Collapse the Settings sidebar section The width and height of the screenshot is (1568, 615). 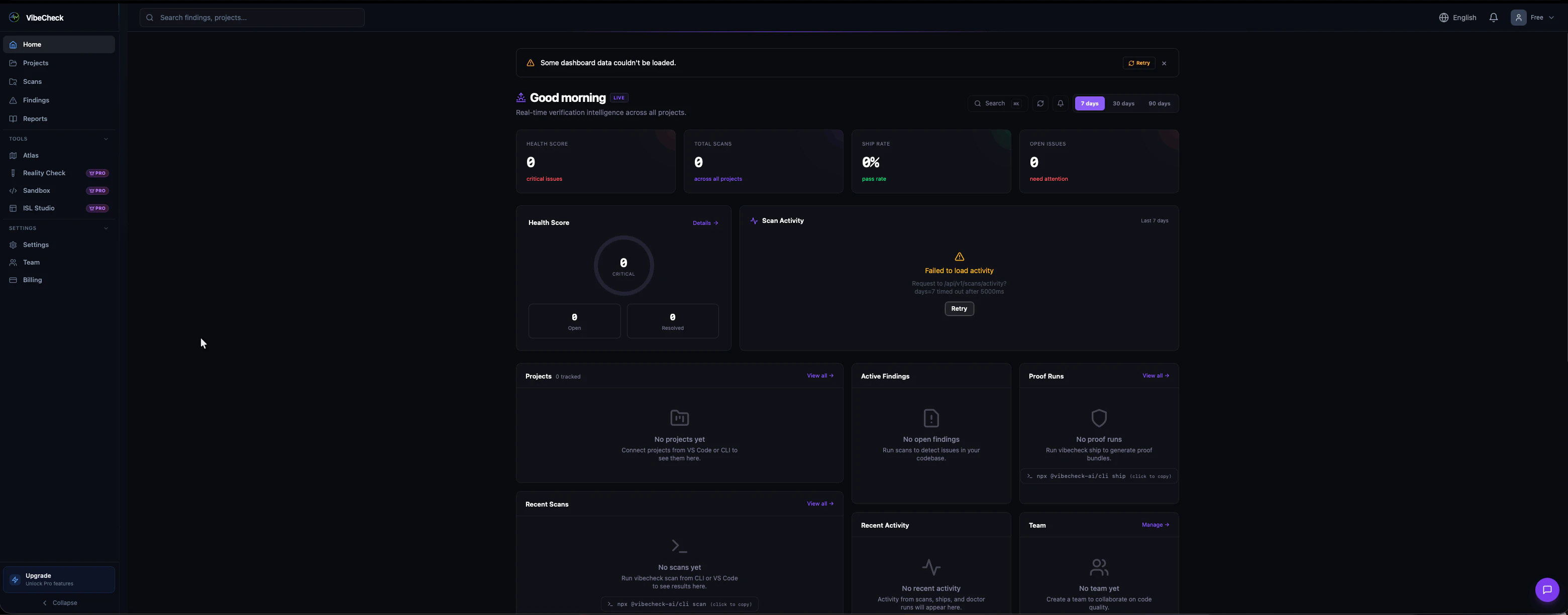pos(106,228)
